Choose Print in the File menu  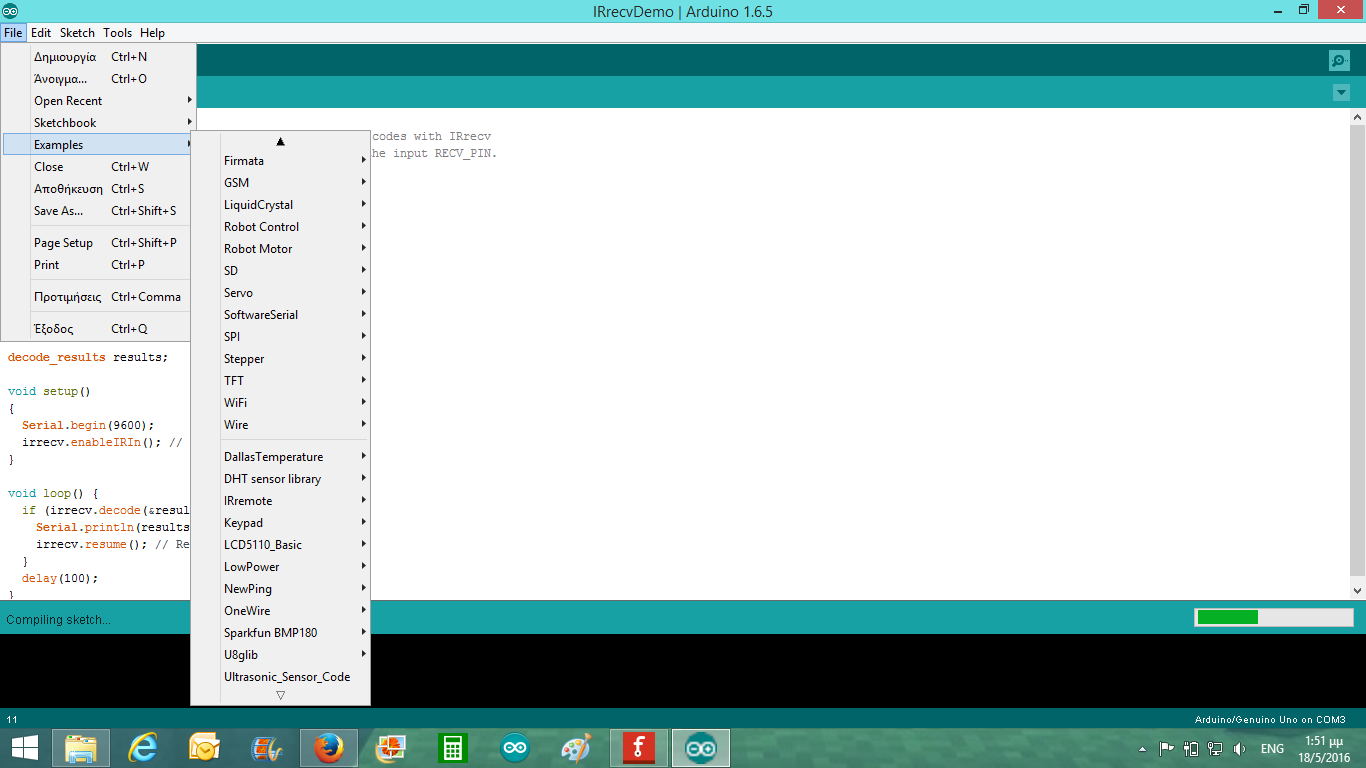(98, 265)
